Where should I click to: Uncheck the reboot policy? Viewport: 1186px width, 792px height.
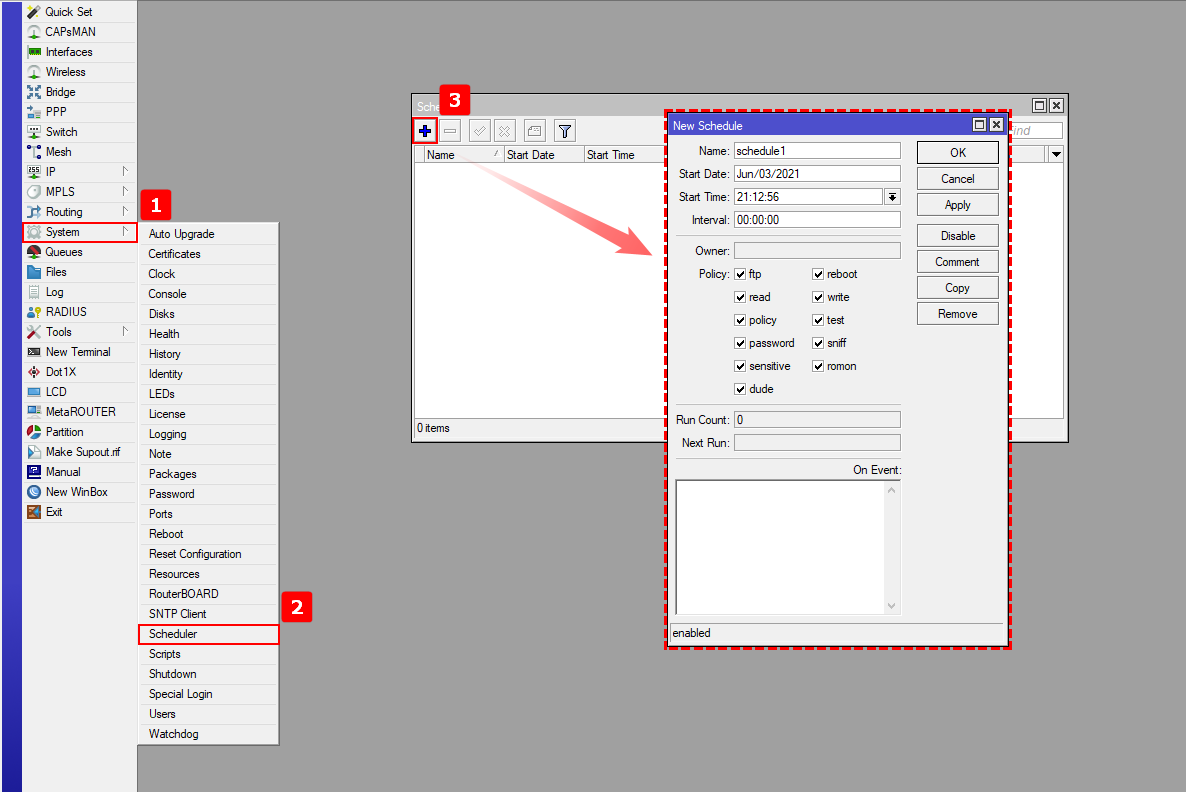[818, 273]
